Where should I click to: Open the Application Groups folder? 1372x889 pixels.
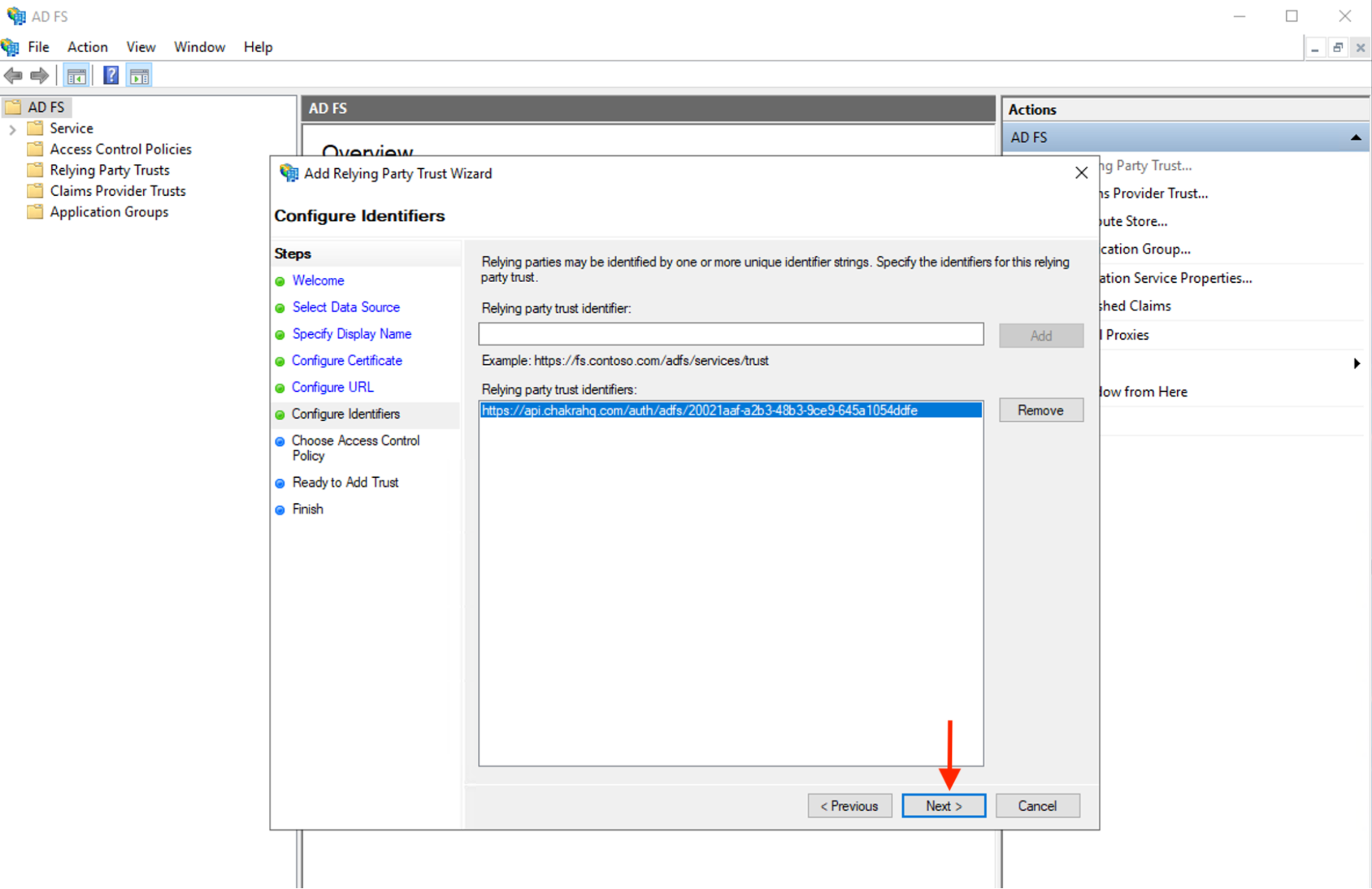click(x=108, y=211)
